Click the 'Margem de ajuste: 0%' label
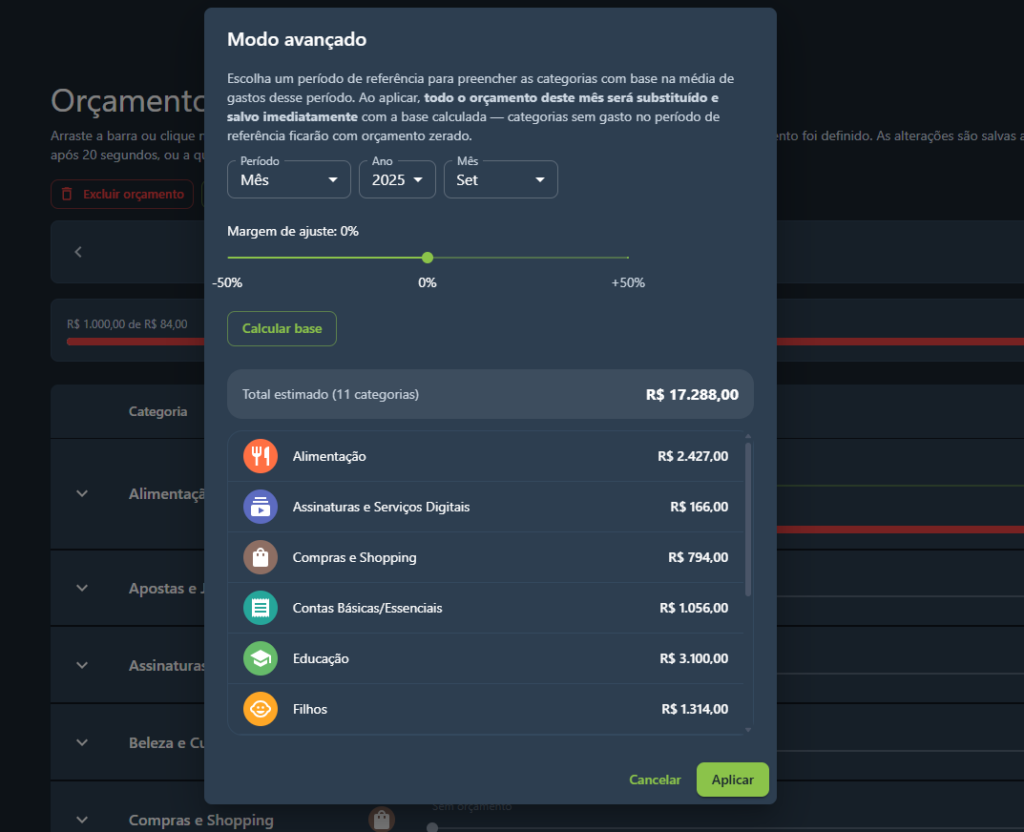 coord(293,231)
